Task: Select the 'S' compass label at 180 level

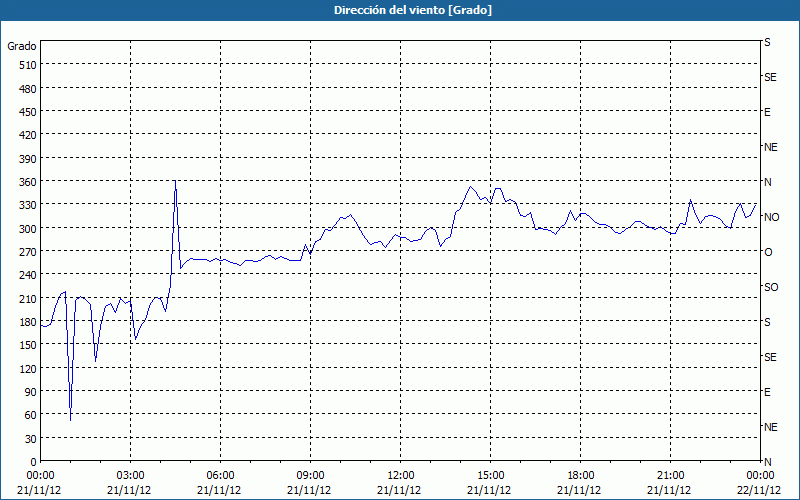Action: pos(767,322)
